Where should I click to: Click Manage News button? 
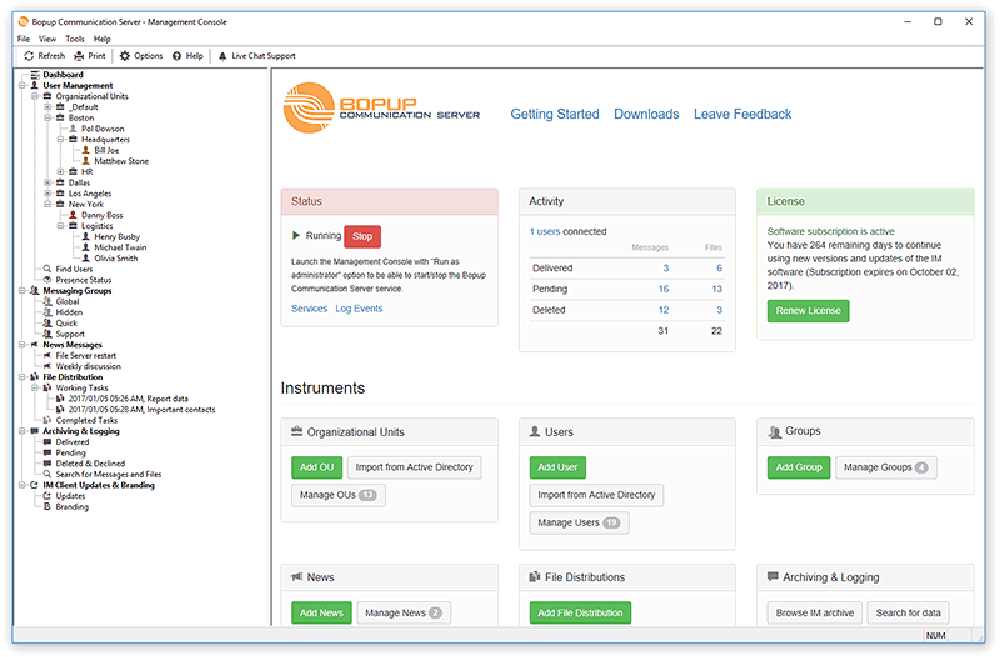(x=404, y=612)
